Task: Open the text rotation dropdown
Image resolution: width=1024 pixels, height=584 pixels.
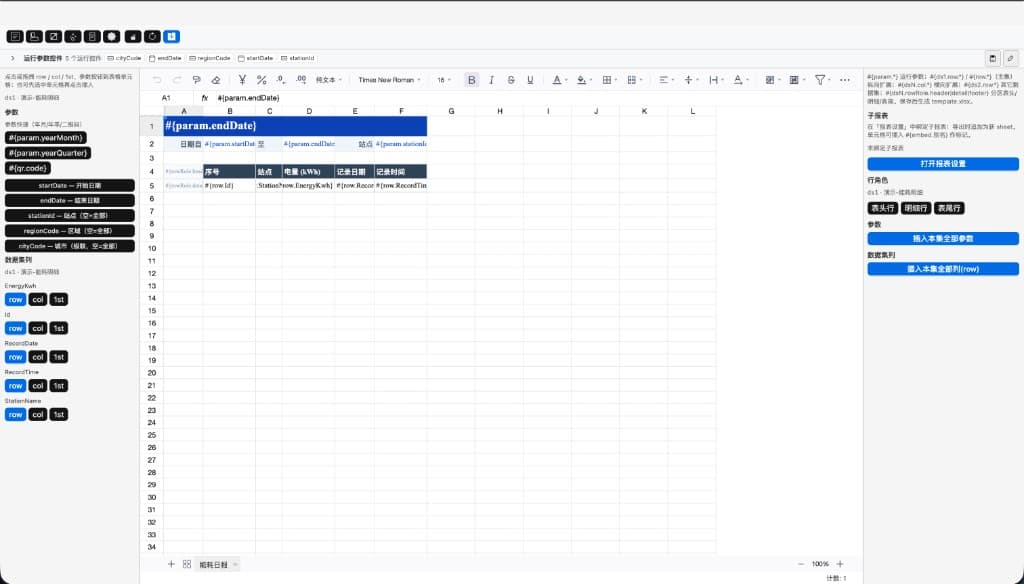Action: [741, 80]
